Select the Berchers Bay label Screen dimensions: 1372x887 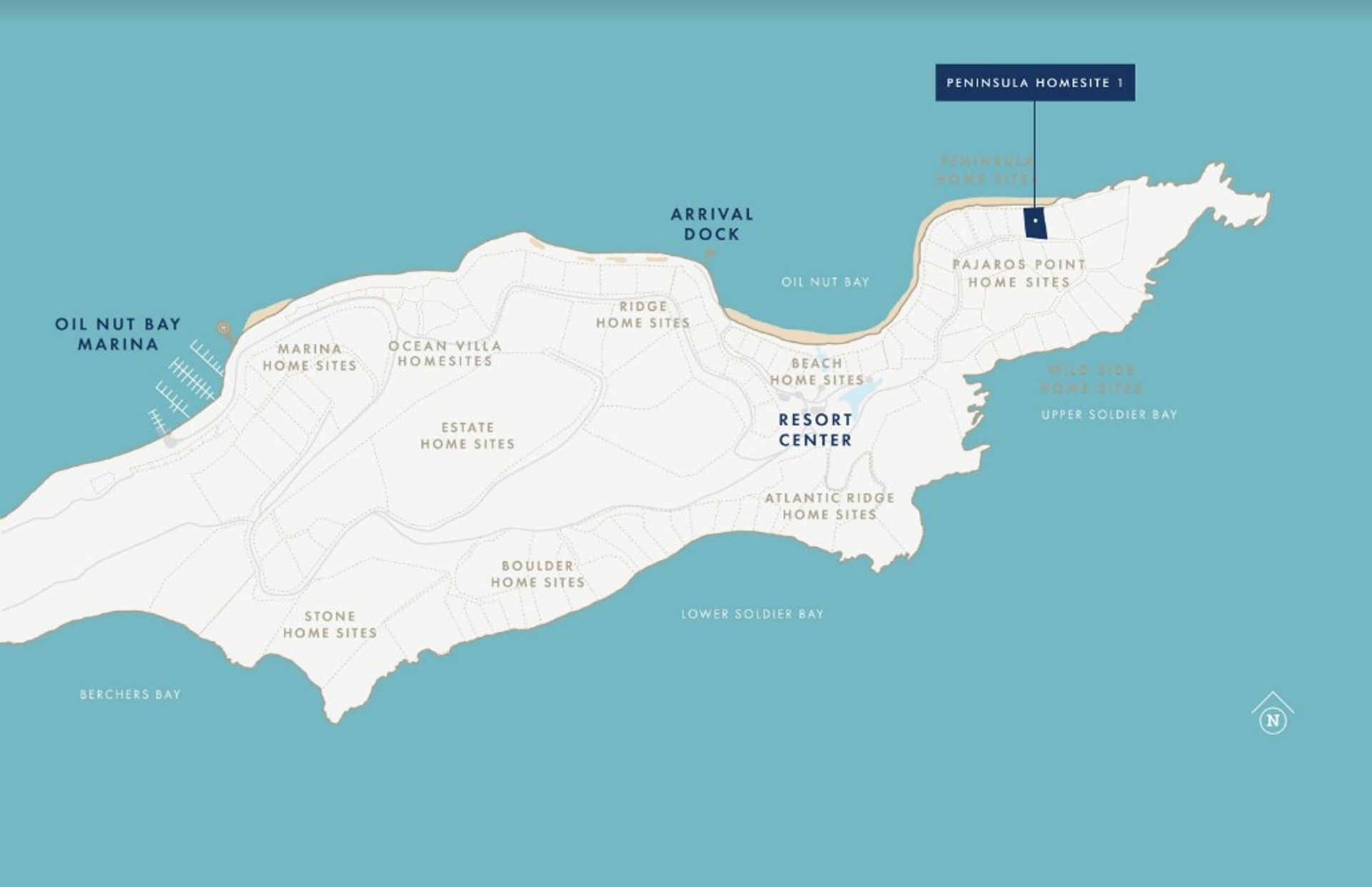(130, 694)
